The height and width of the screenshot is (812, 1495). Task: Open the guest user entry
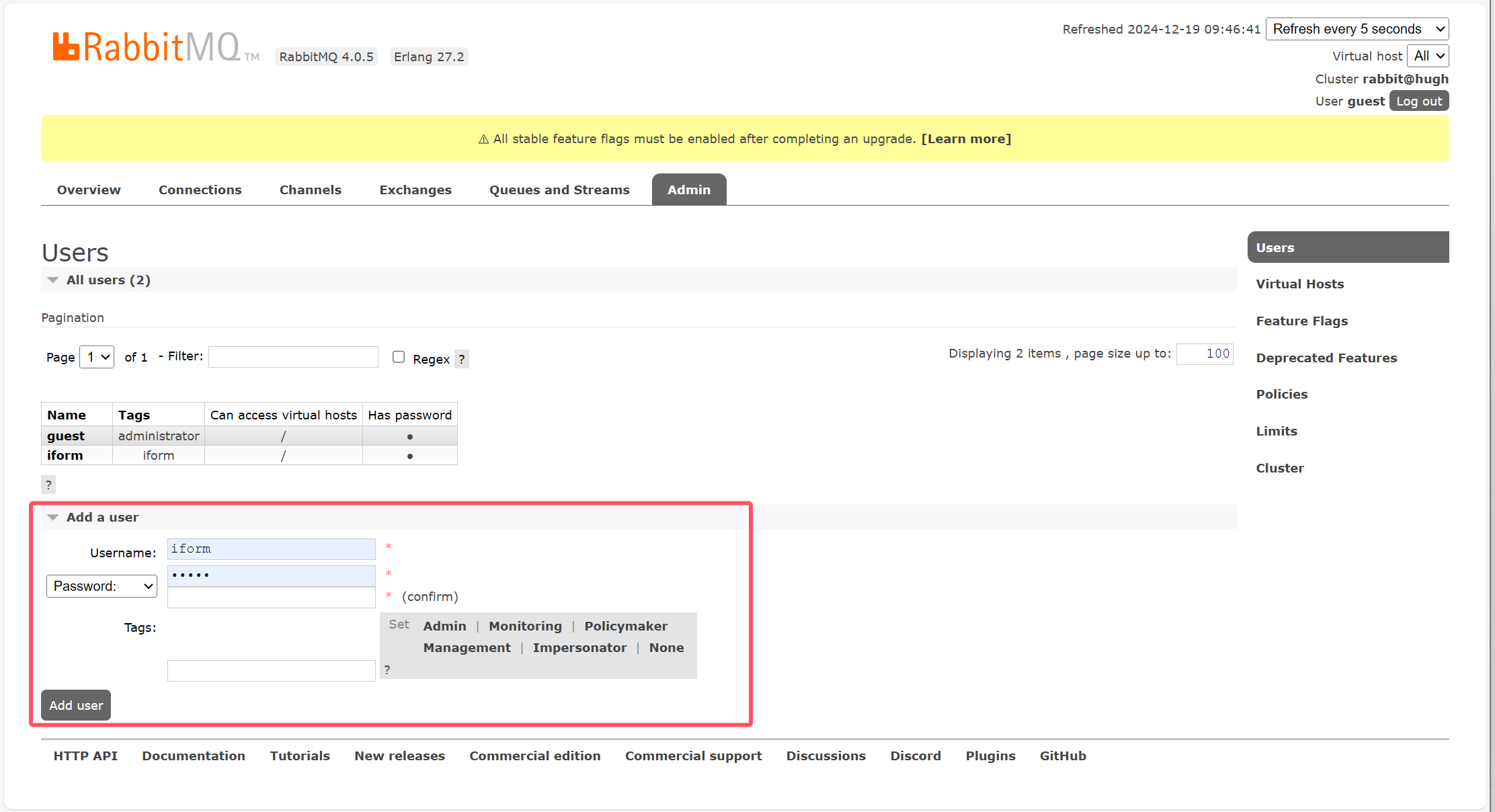(66, 436)
